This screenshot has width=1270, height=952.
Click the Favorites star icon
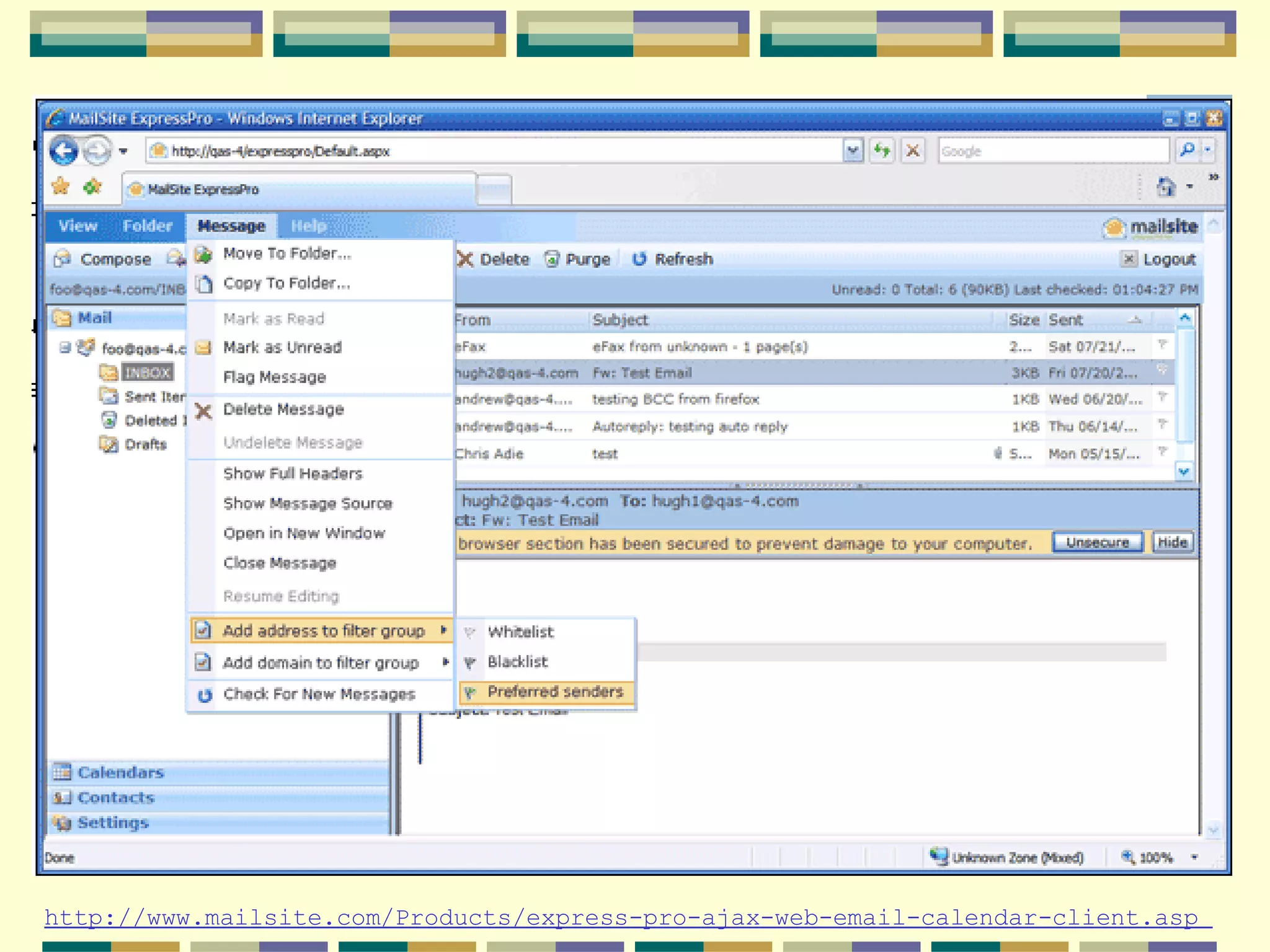(61, 186)
